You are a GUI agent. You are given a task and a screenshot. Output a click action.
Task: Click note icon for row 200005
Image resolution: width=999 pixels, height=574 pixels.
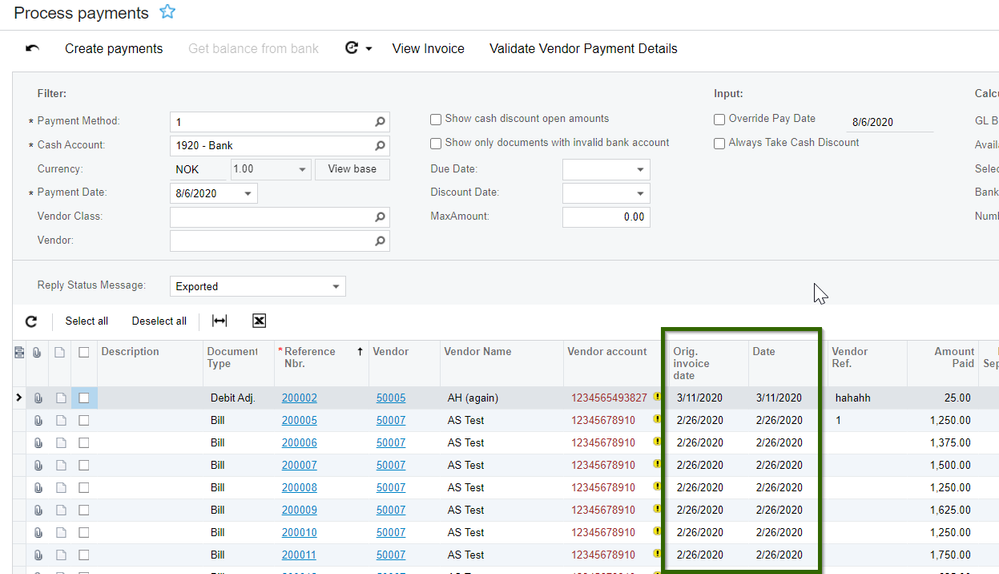[x=61, y=420]
